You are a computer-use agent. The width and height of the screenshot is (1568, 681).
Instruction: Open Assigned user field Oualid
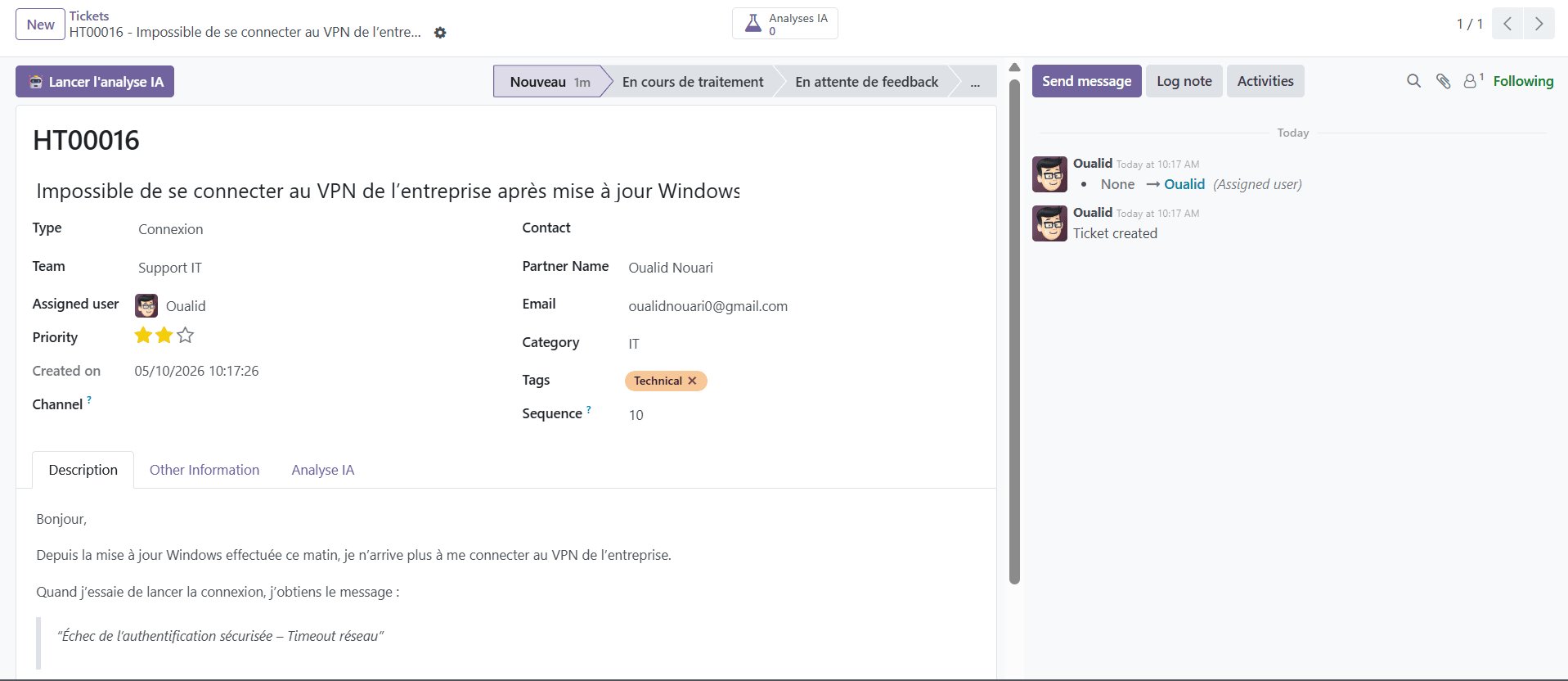[327, 306]
